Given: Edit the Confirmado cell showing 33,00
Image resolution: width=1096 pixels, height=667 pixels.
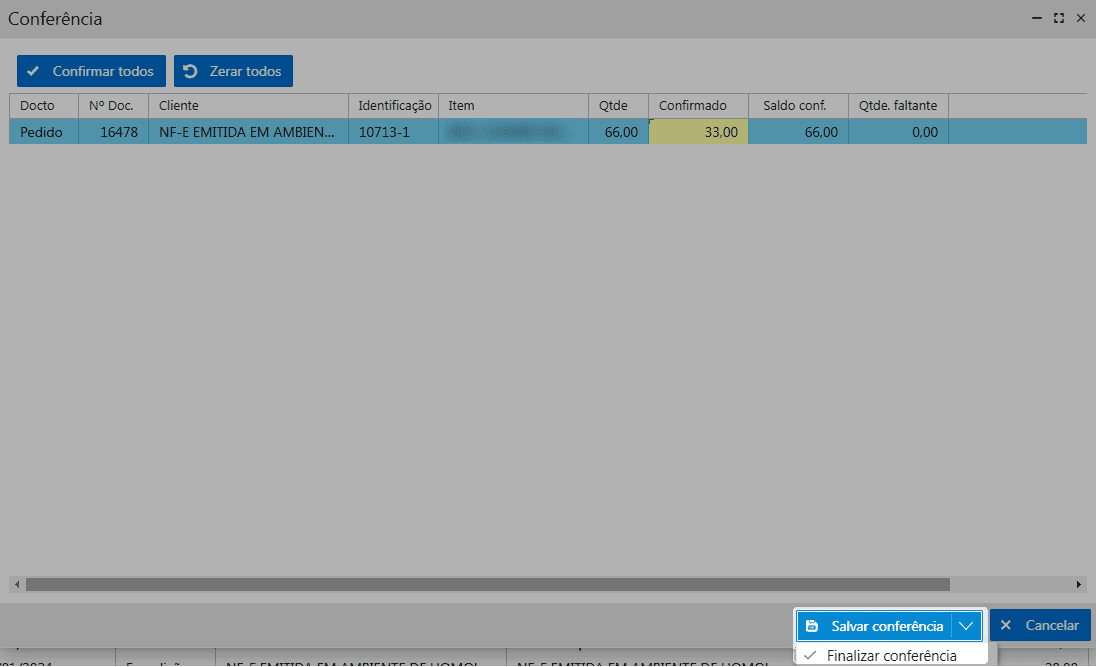Looking at the screenshot, I should [698, 132].
